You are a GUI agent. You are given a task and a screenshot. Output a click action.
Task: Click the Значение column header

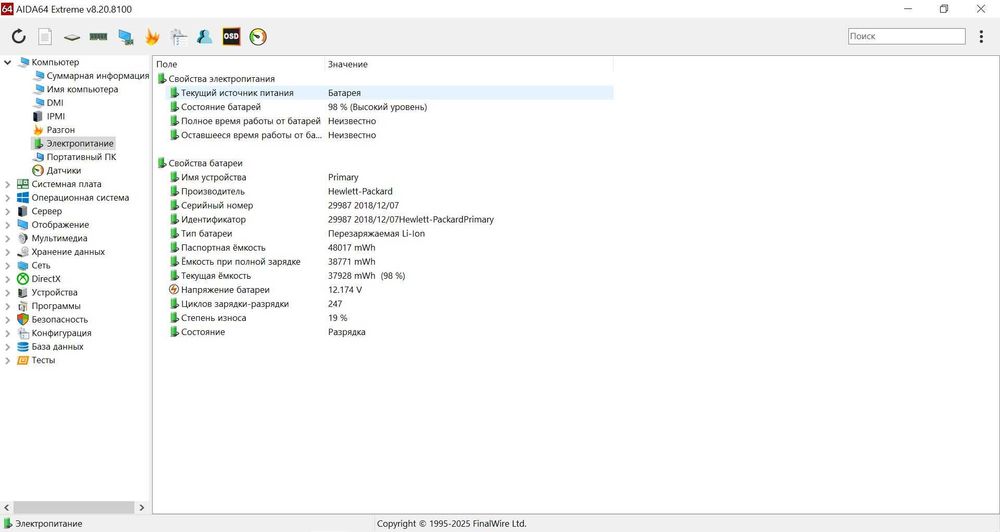click(469, 64)
